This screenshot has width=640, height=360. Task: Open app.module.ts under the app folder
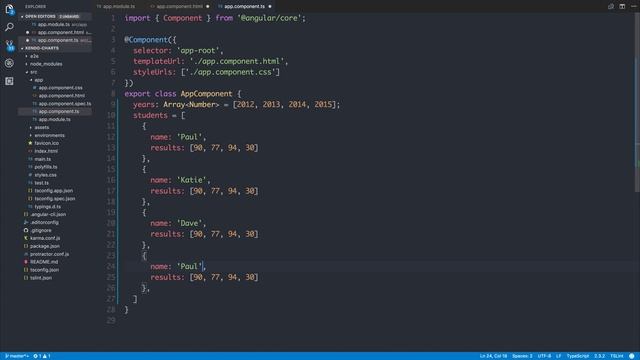(x=54, y=119)
